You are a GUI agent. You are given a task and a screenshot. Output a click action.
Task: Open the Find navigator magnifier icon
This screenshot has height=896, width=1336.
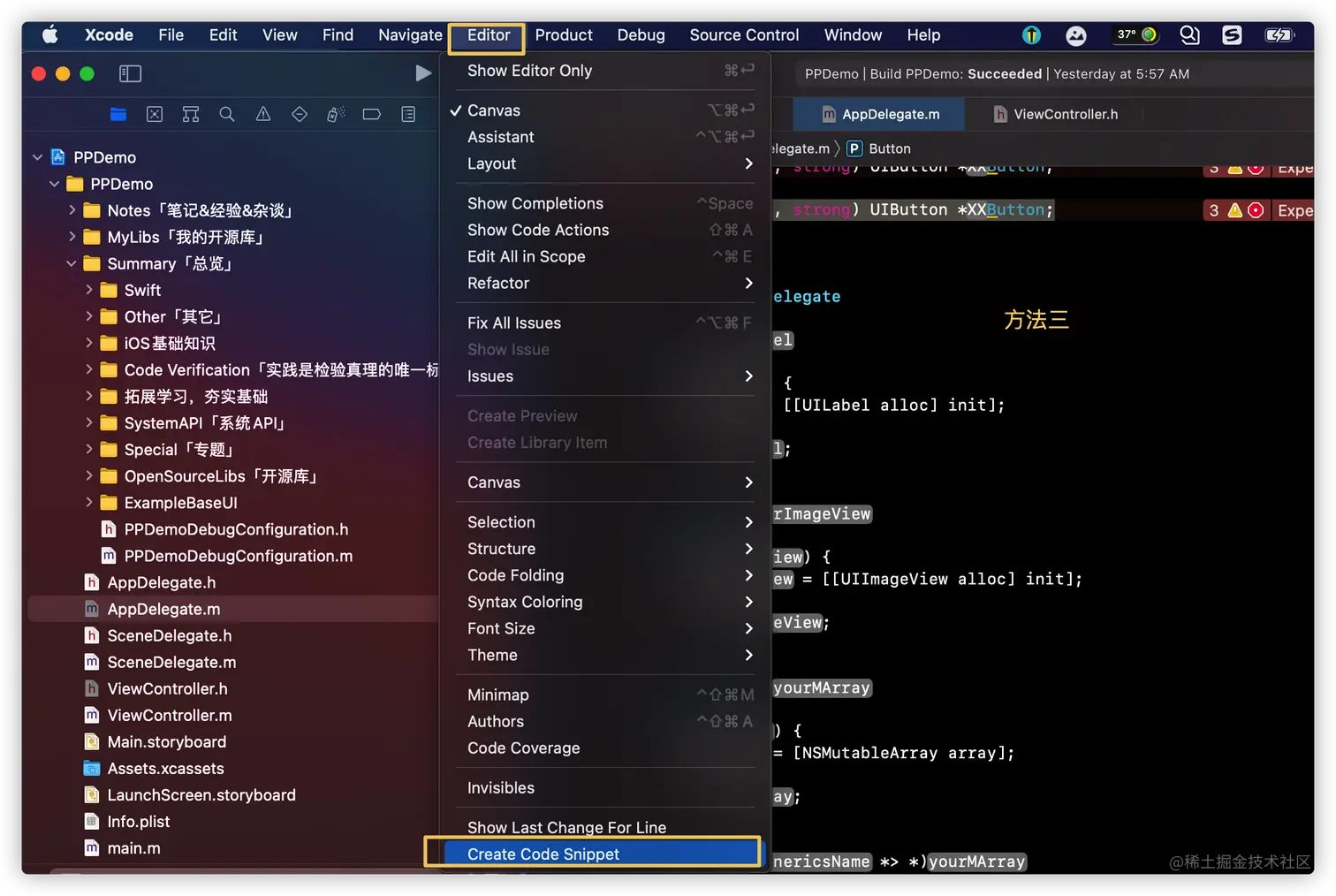(x=227, y=114)
